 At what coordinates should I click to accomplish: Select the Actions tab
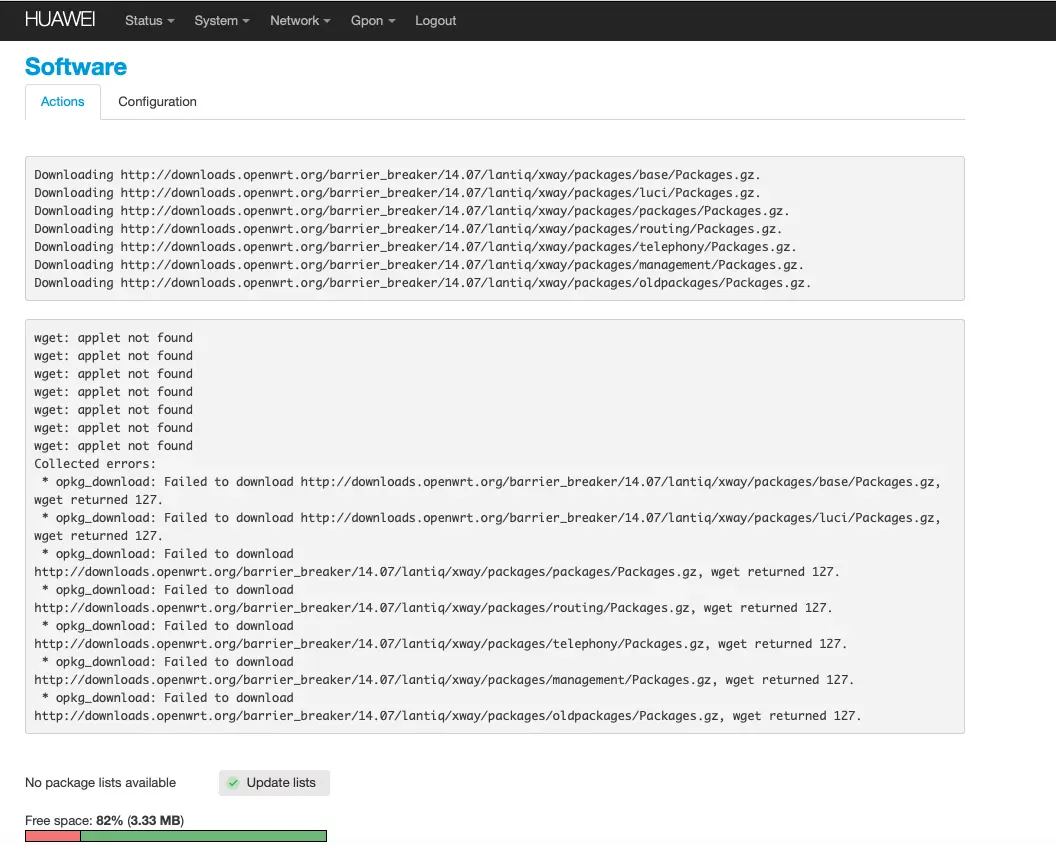pyautogui.click(x=63, y=102)
